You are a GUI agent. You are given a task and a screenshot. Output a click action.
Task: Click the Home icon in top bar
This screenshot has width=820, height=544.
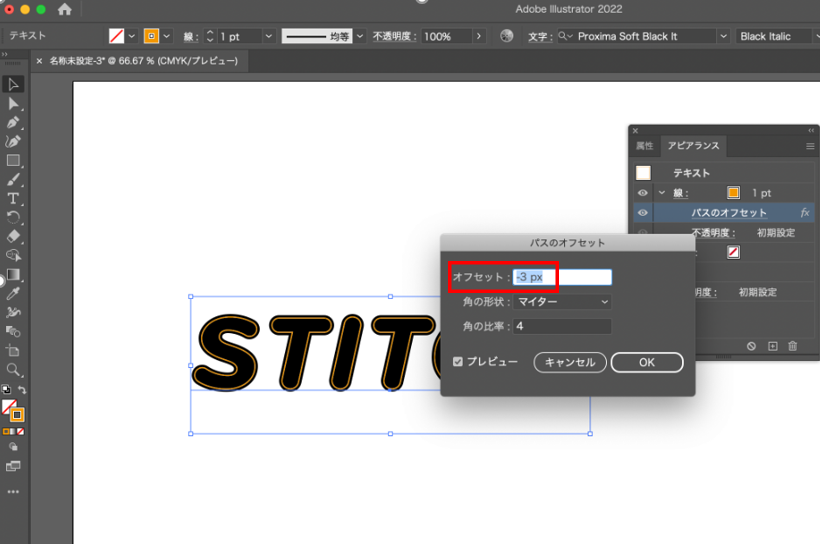(x=64, y=9)
